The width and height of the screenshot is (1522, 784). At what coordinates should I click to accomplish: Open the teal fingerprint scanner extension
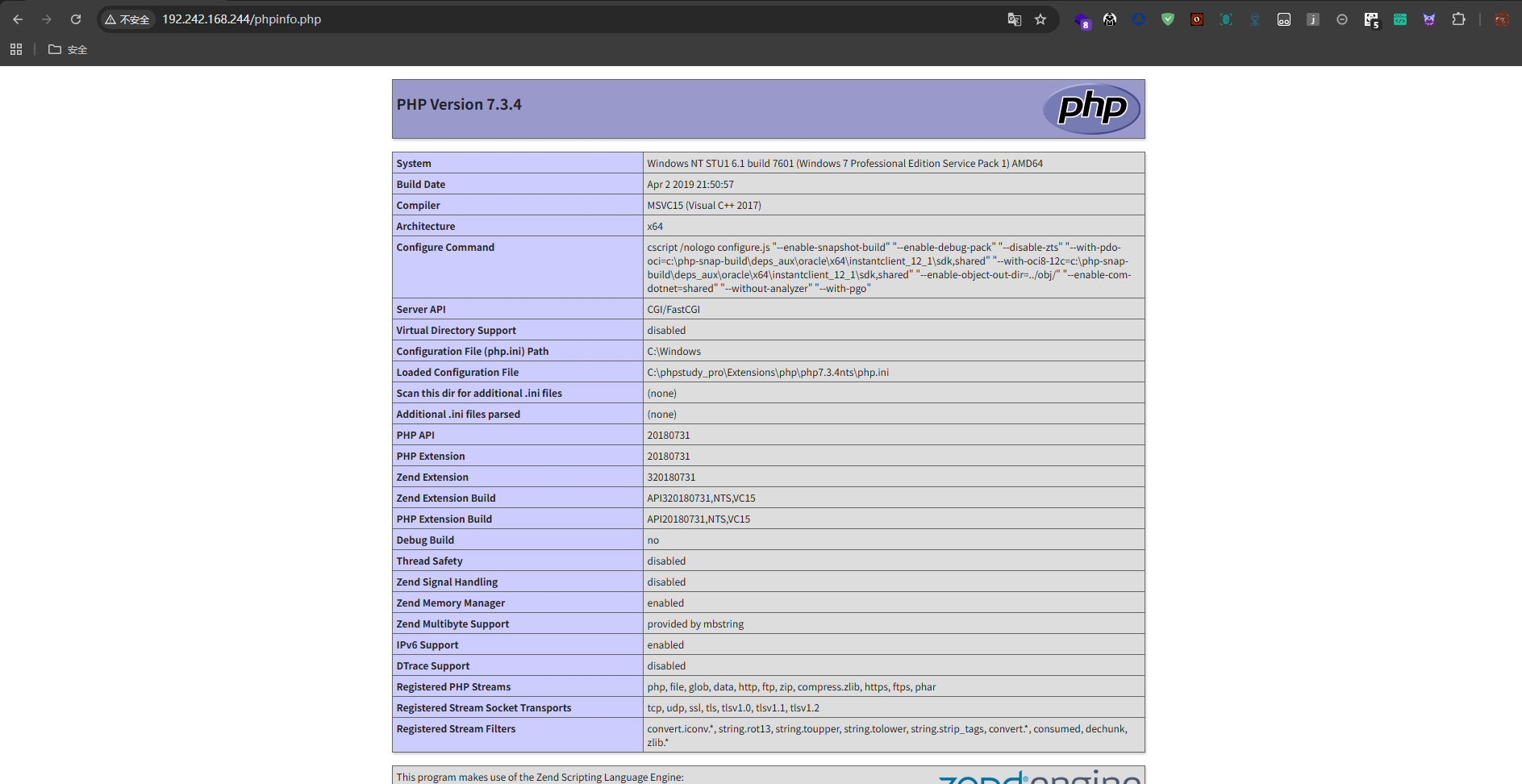[1226, 19]
